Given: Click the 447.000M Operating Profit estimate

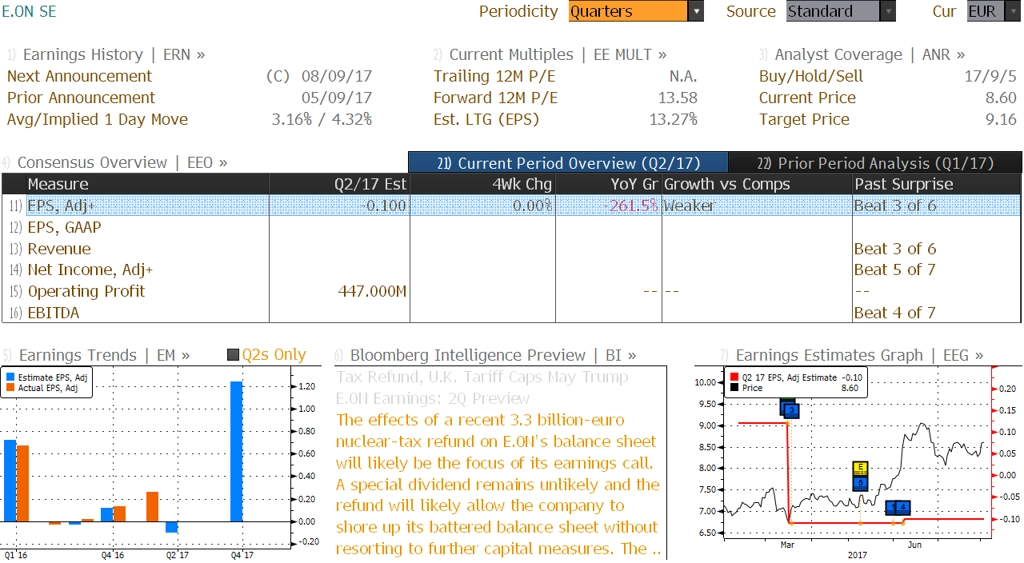Looking at the screenshot, I should pyautogui.click(x=372, y=291).
